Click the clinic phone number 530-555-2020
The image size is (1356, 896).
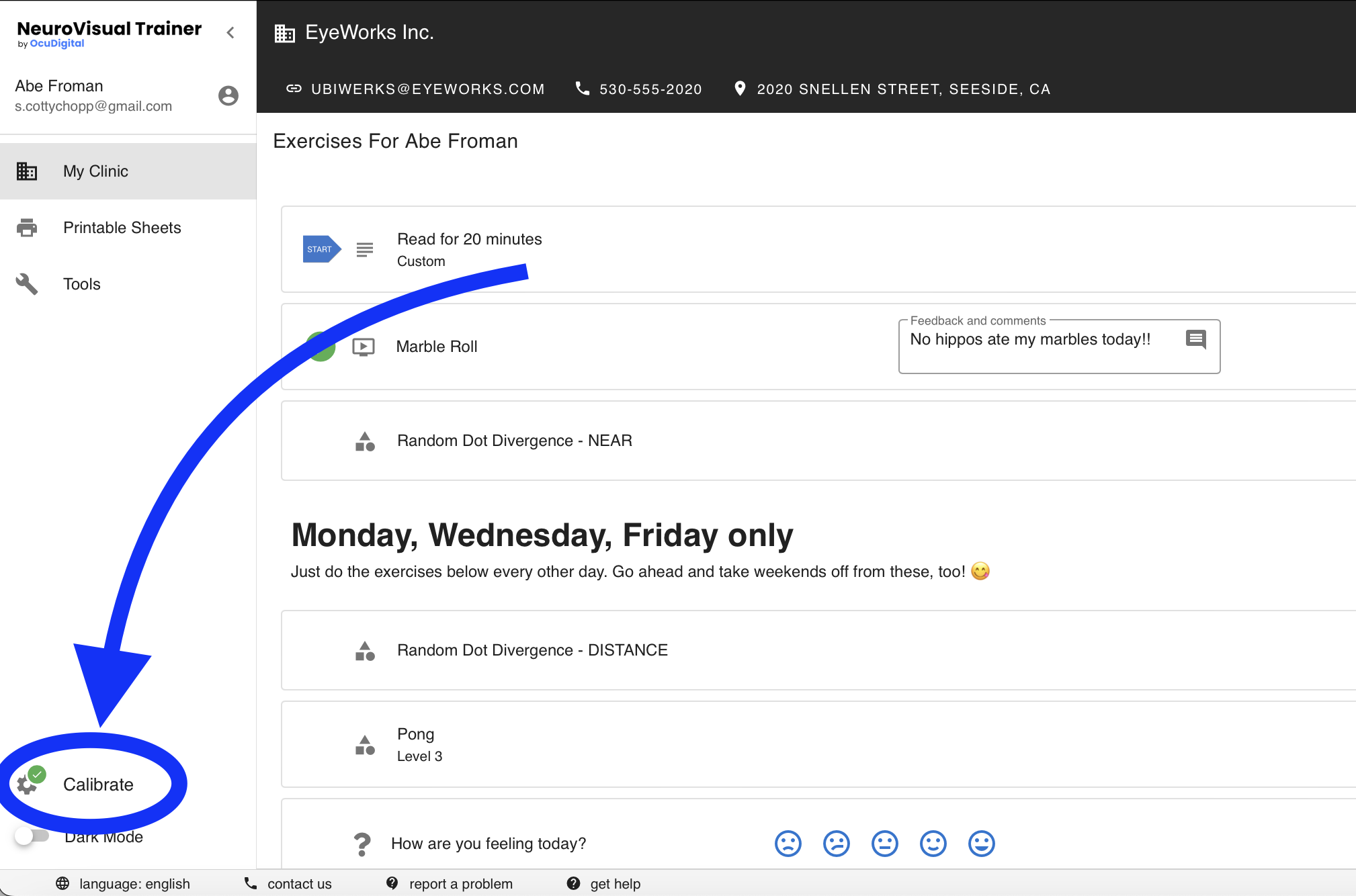tap(650, 89)
